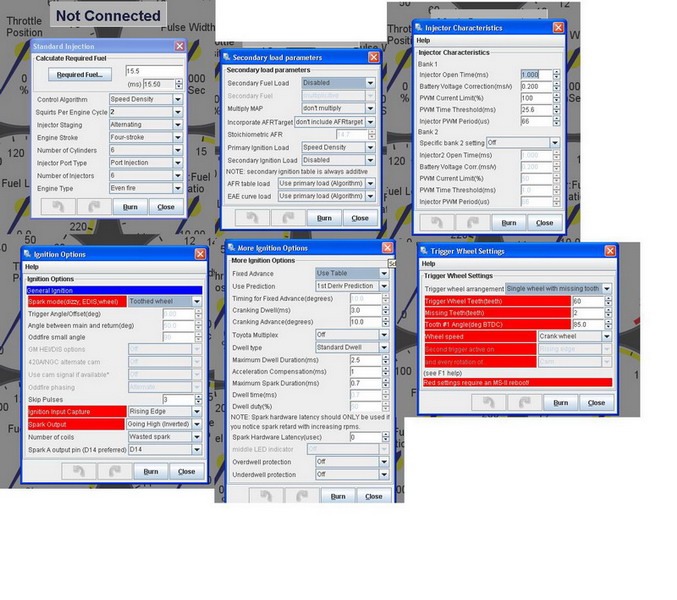The image size is (677, 600).
Task: Expand Secondary Fuel Load dropdown
Action: (x=370, y=83)
